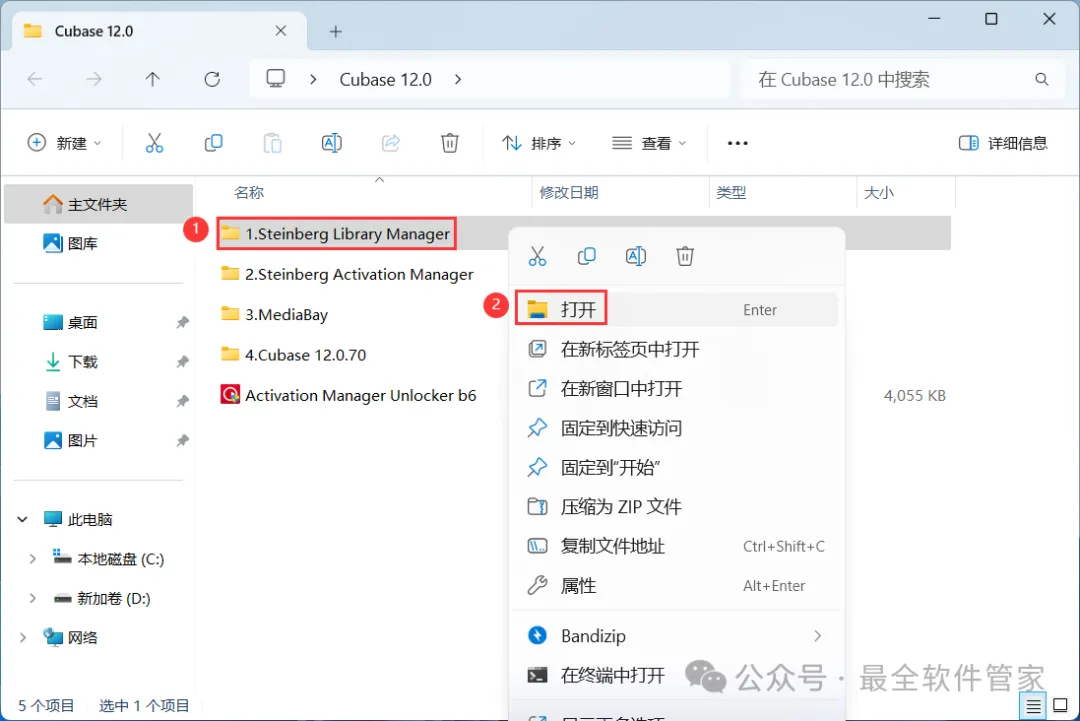1080x721 pixels.
Task: Sort by the 修改日期 column header
Action: tap(569, 193)
